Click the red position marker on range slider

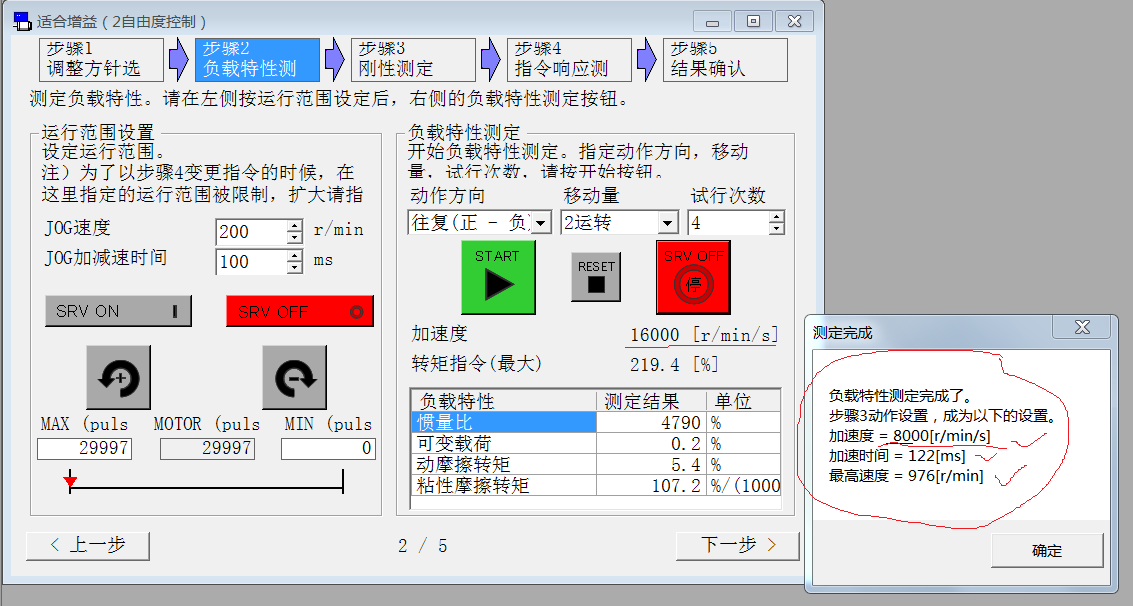[70, 483]
